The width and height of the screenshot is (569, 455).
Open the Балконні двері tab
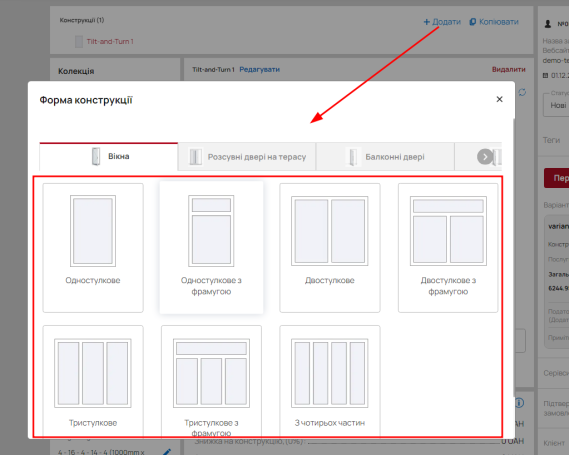(x=385, y=157)
